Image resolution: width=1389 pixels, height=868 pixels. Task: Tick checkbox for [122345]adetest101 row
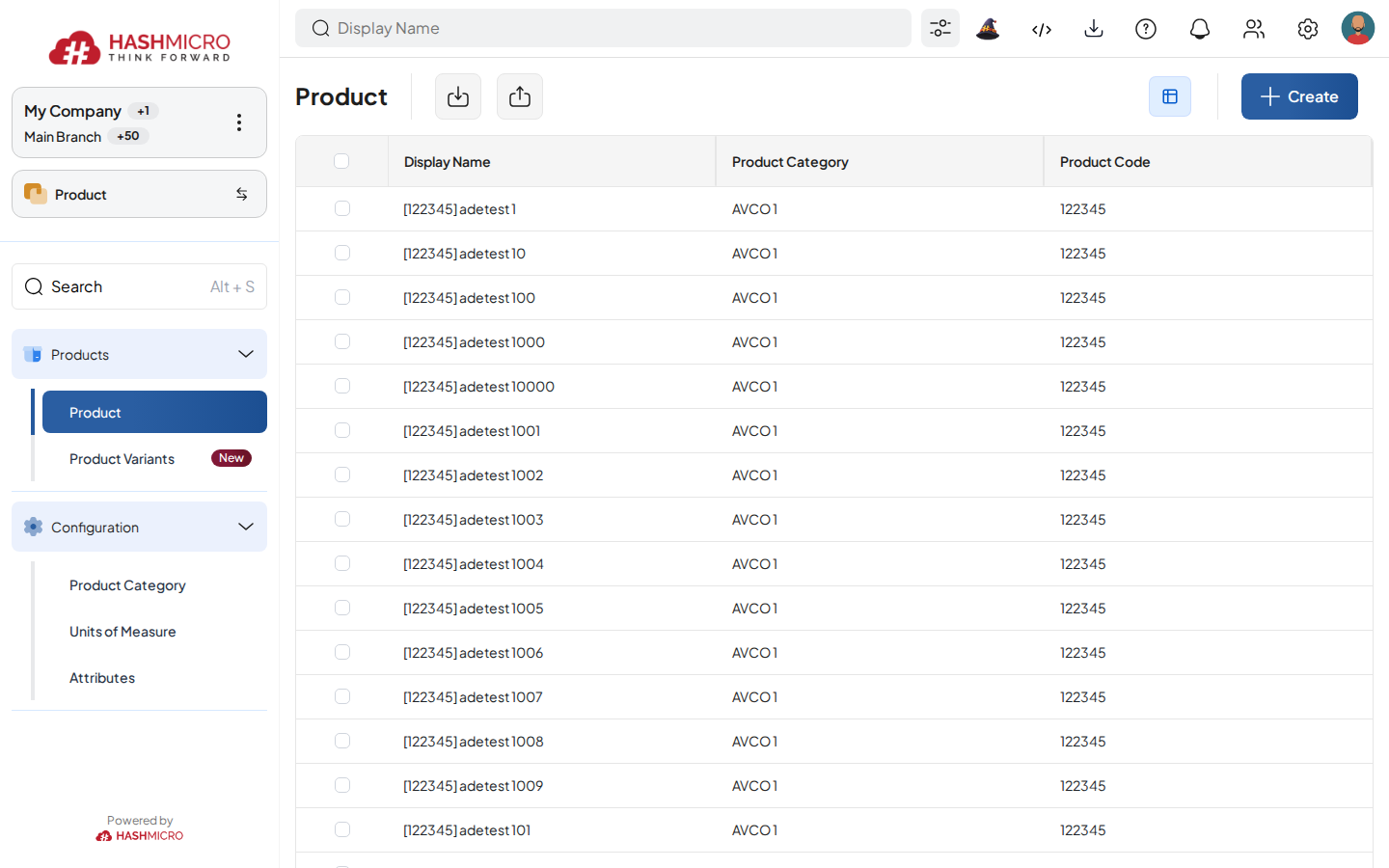342,829
